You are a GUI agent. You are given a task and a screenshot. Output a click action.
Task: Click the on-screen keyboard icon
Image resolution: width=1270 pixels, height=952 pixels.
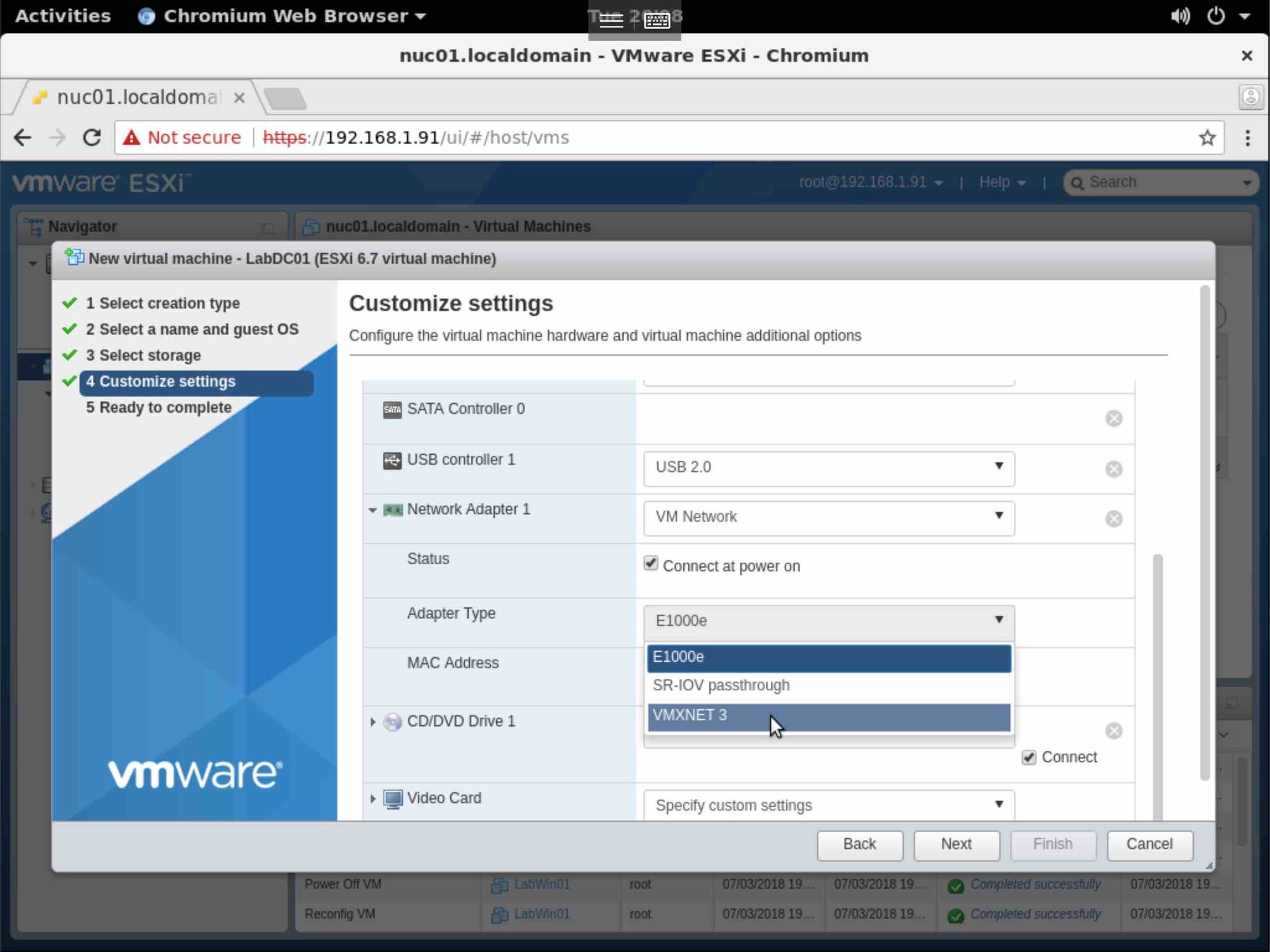pos(657,21)
